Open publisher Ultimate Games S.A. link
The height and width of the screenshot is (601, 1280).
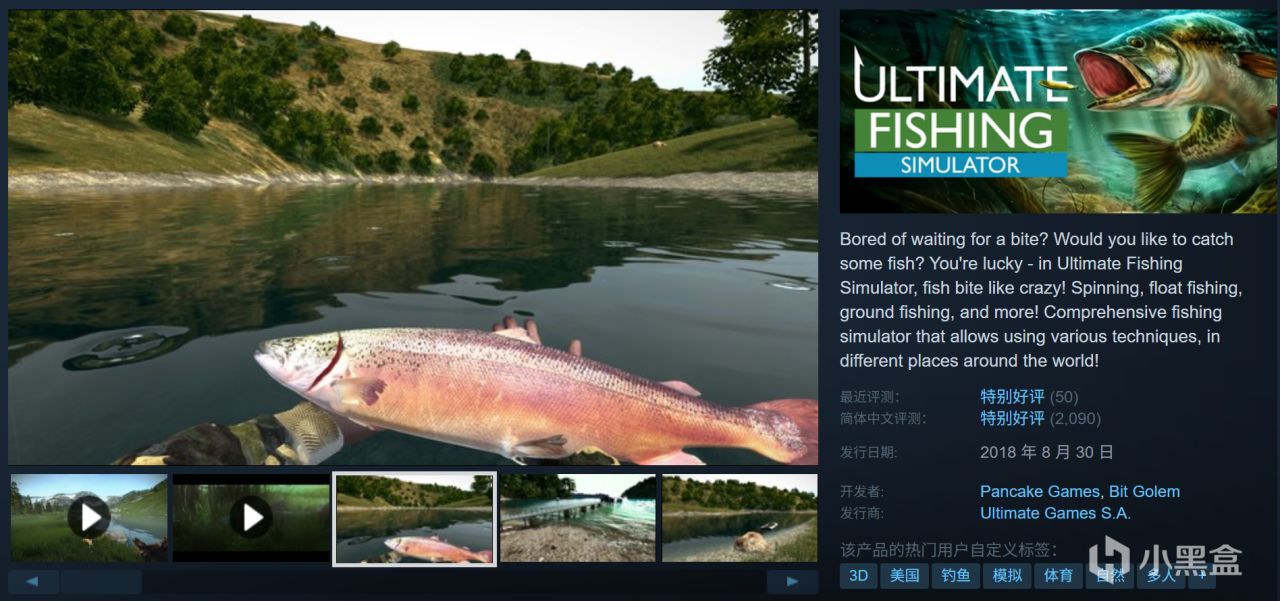click(x=1055, y=513)
